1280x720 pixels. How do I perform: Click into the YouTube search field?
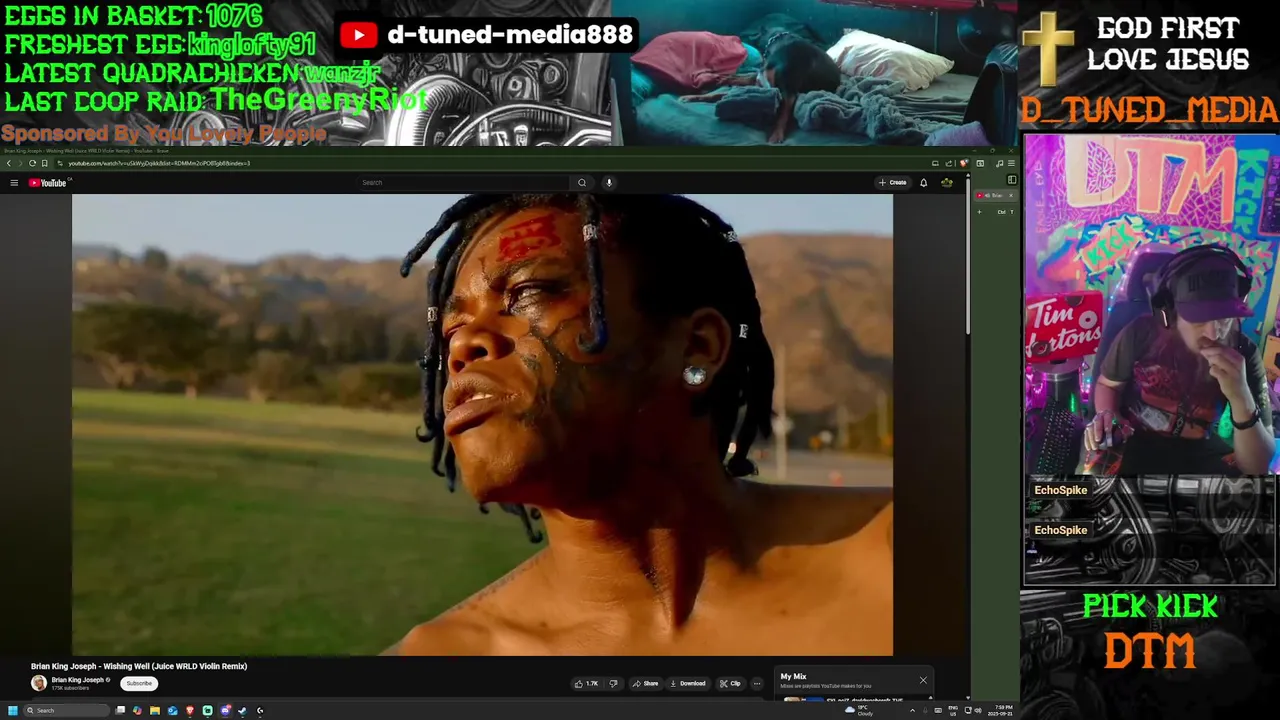464,182
